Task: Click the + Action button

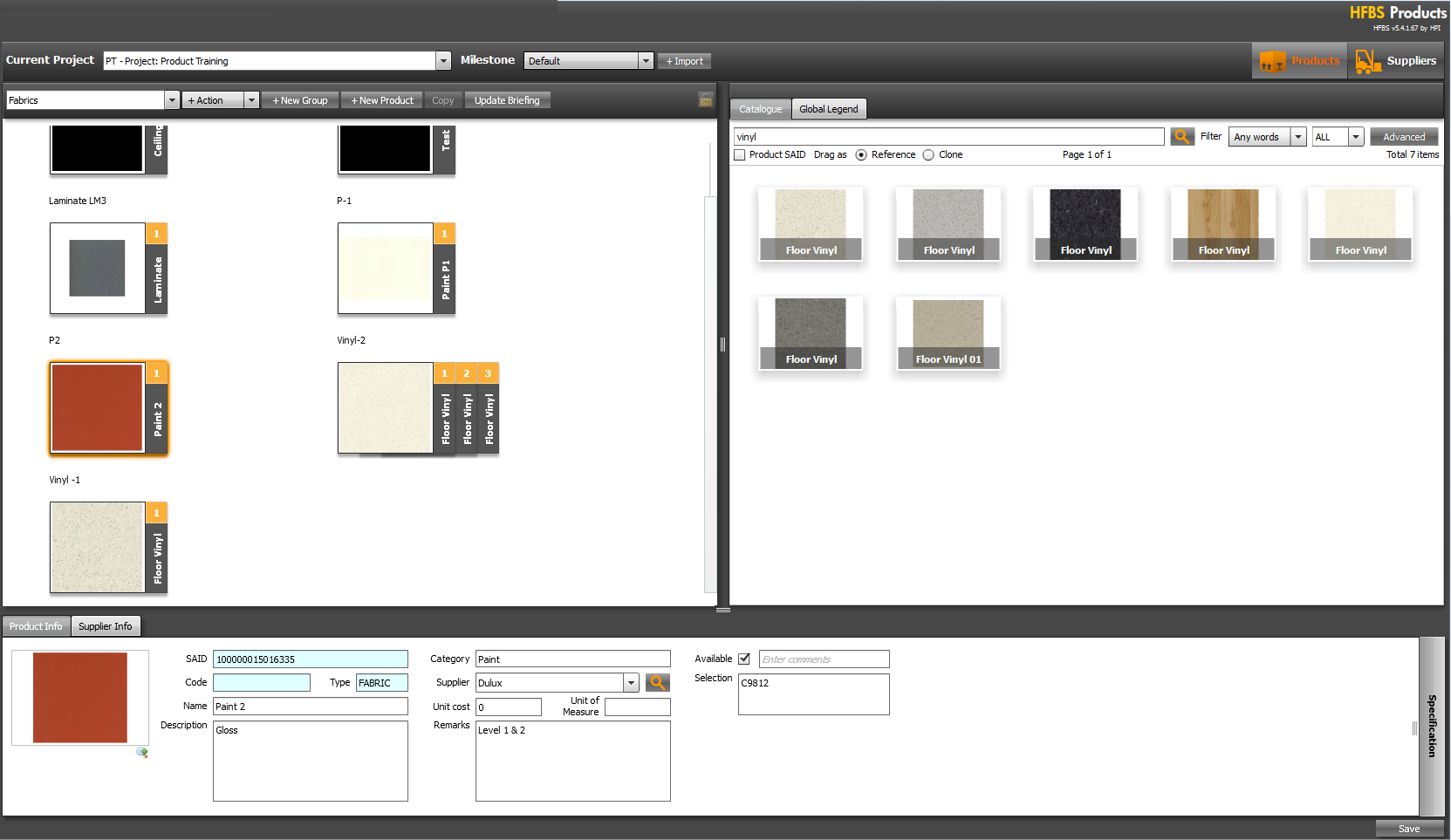Action: pyautogui.click(x=212, y=100)
